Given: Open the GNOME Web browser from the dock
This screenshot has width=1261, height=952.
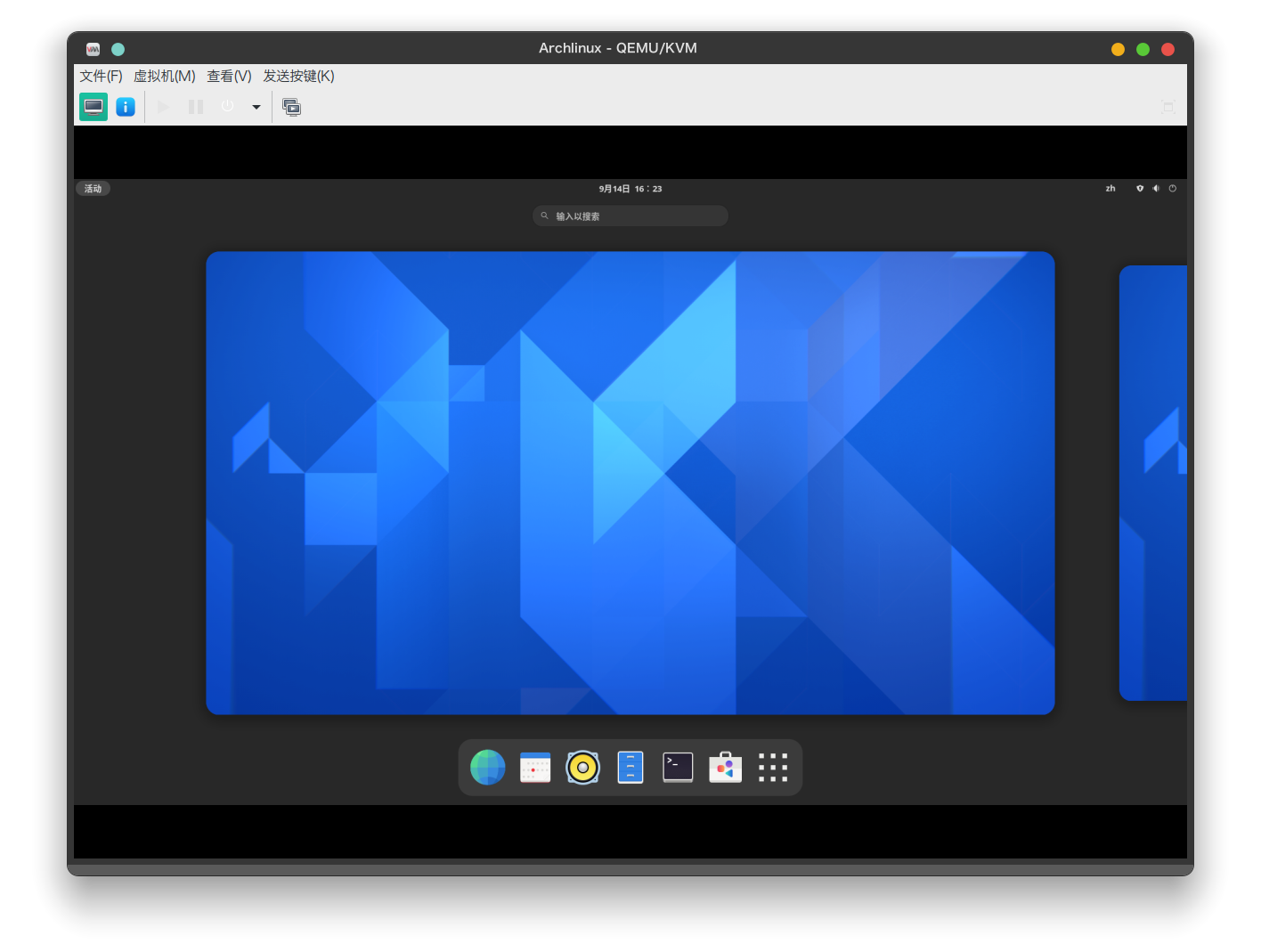Looking at the screenshot, I should 487,767.
